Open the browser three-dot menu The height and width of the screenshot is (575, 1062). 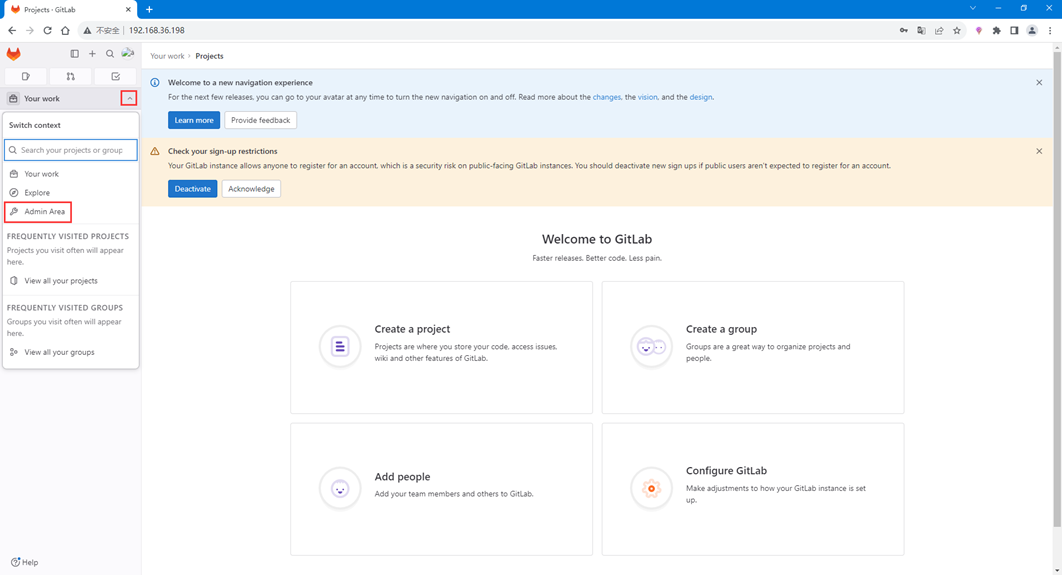1050,30
